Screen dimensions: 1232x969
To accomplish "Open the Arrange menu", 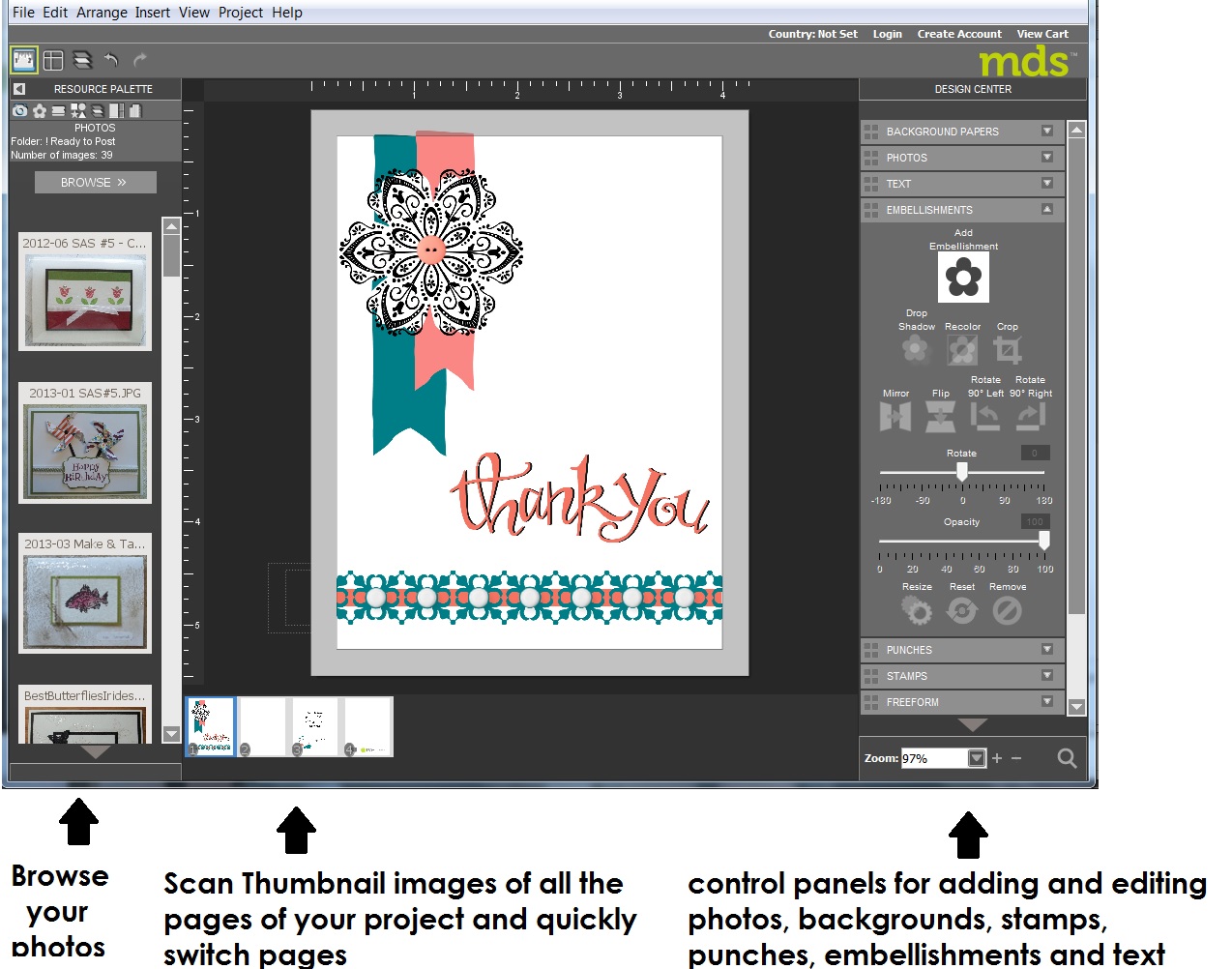I will click(x=102, y=12).
